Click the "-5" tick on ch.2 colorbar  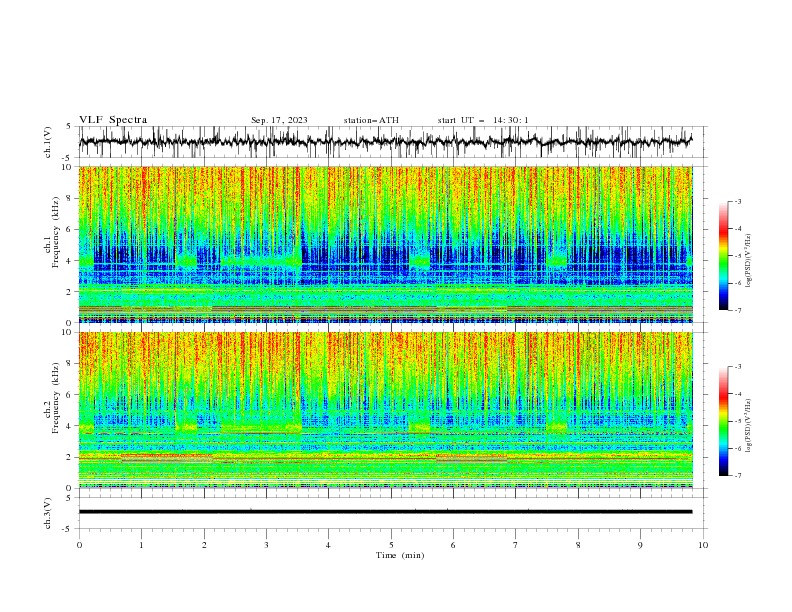(x=737, y=421)
